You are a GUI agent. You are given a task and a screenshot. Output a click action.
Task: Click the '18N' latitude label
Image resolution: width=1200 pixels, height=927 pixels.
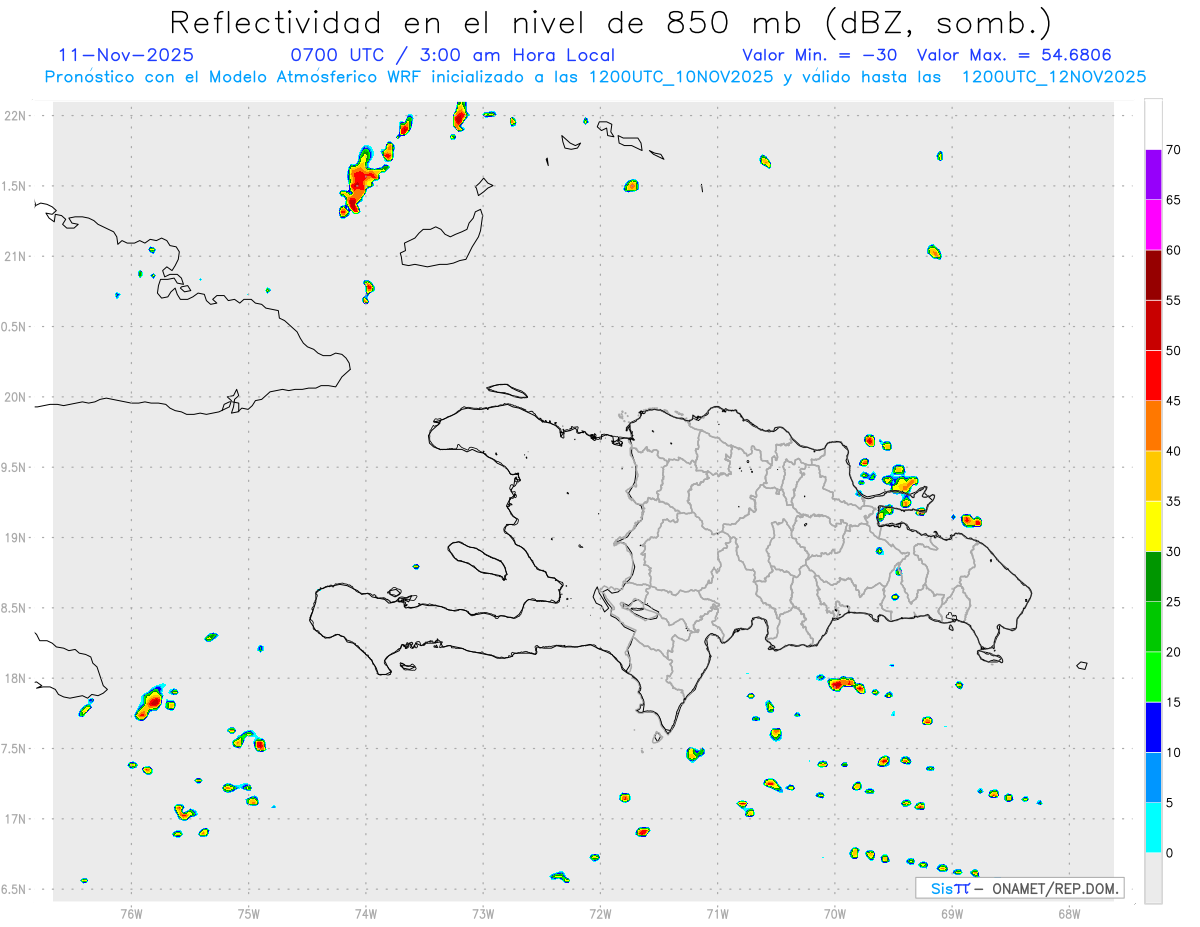coord(15,679)
